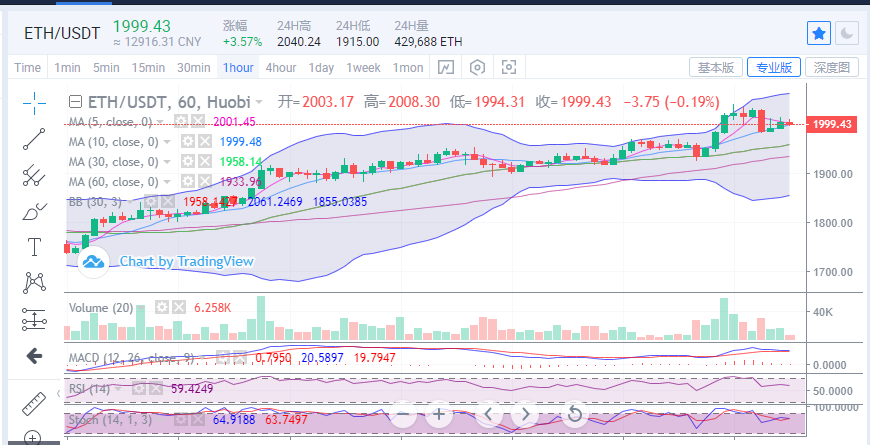
Task: Click the 429,688 ETH volume value
Action: click(x=428, y=42)
